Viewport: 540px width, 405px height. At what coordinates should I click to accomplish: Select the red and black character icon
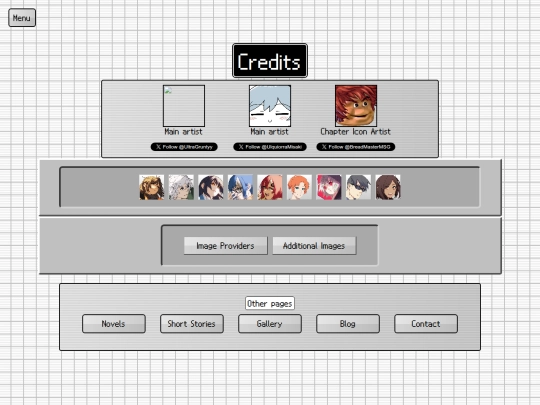(329, 187)
